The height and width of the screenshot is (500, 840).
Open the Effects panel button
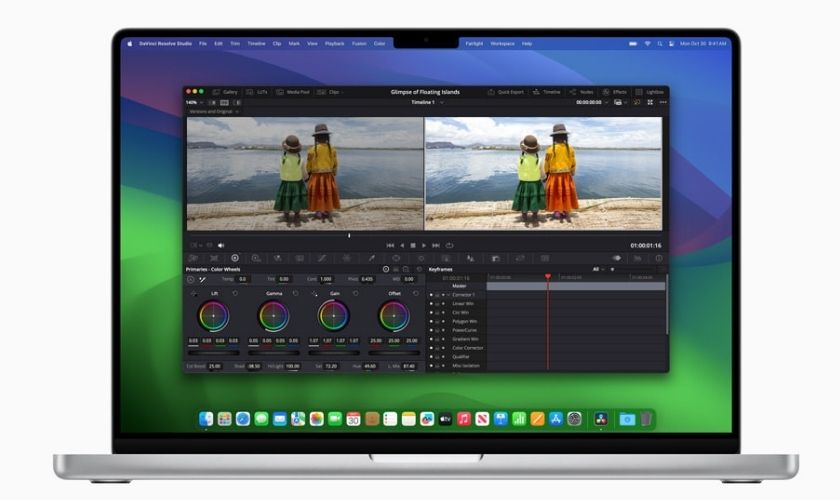tap(614, 92)
